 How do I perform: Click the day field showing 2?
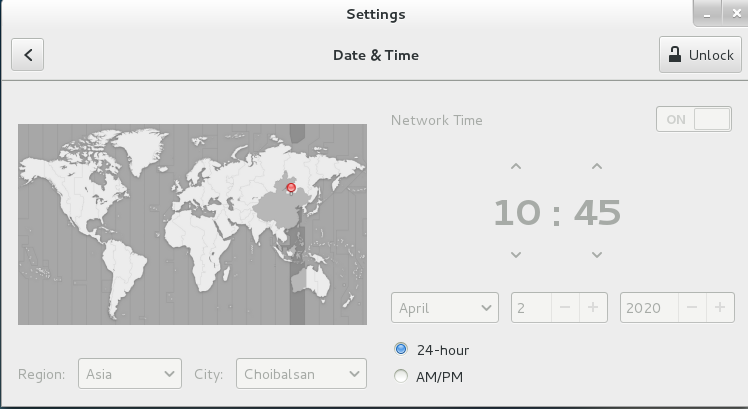click(x=531, y=308)
